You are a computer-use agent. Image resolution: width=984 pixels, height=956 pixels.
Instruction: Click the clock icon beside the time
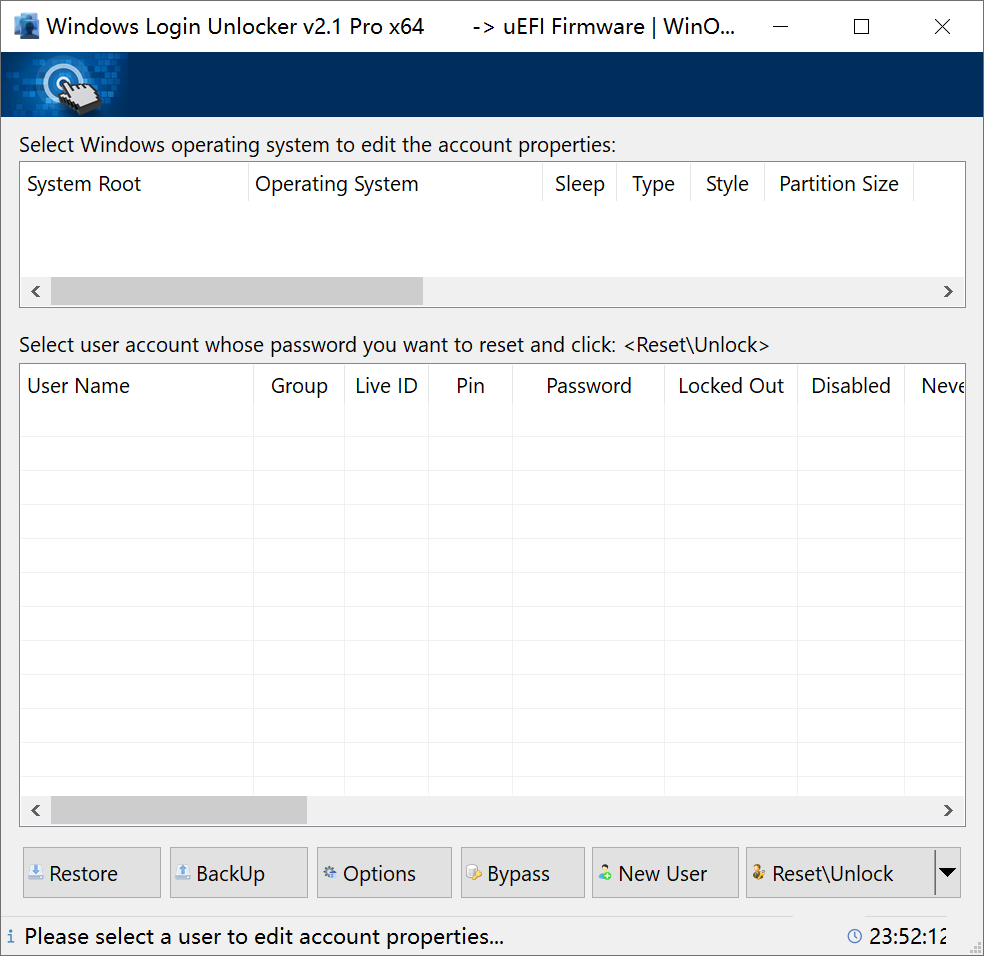coord(856,936)
